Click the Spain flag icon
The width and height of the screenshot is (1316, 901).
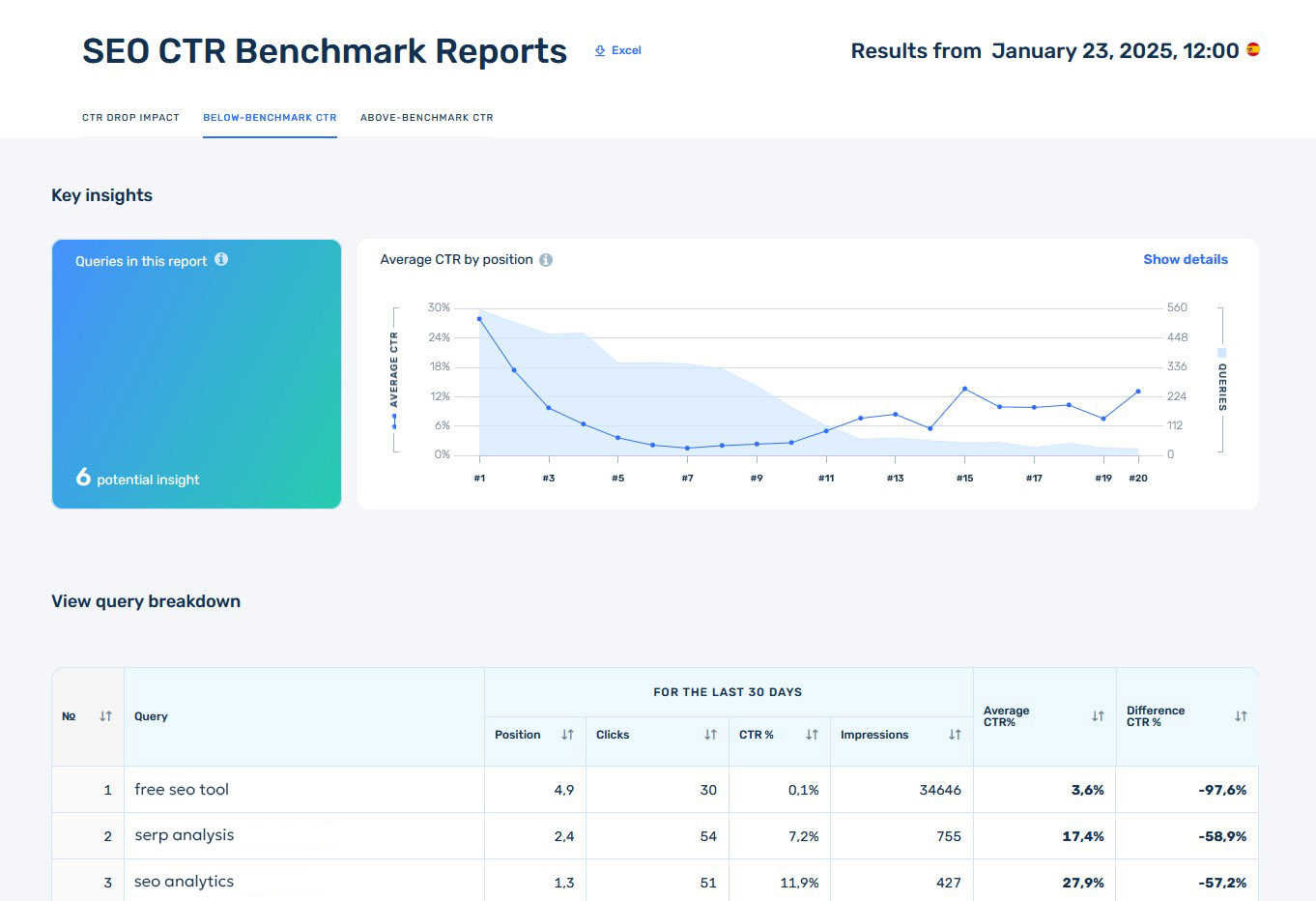(x=1253, y=49)
